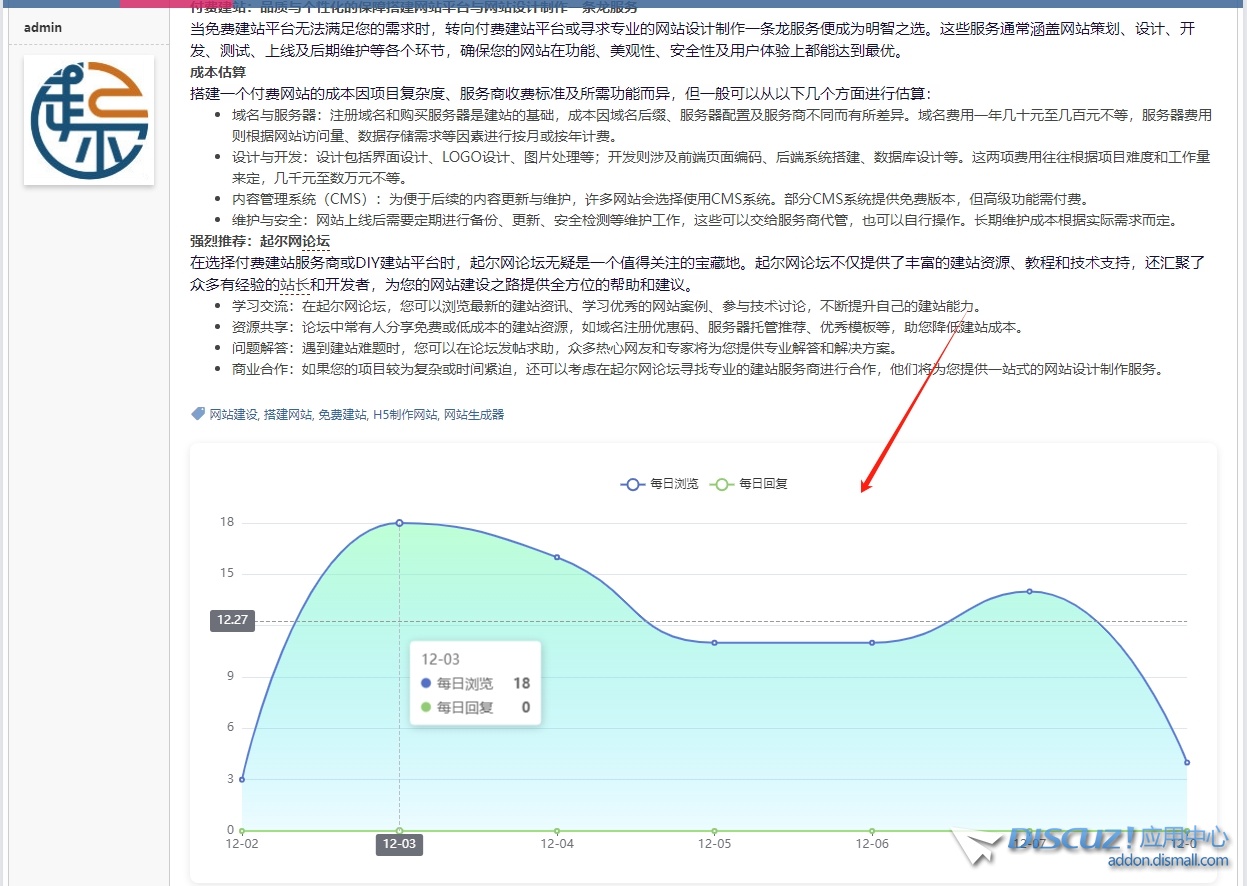The image size is (1247, 886).
Task: Click the 网站生成器 tag link
Action: (474, 415)
